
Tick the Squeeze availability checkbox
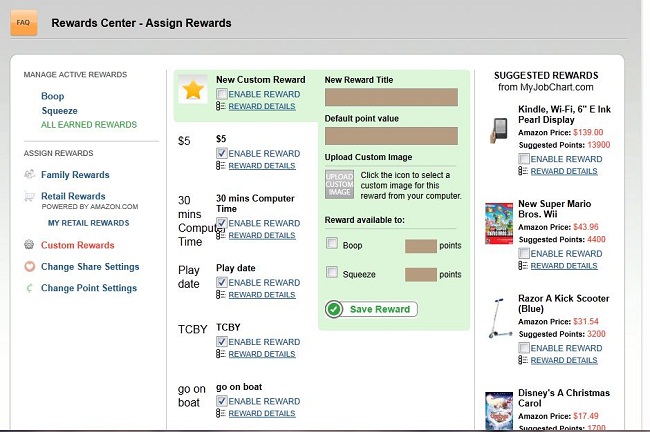tap(332, 272)
